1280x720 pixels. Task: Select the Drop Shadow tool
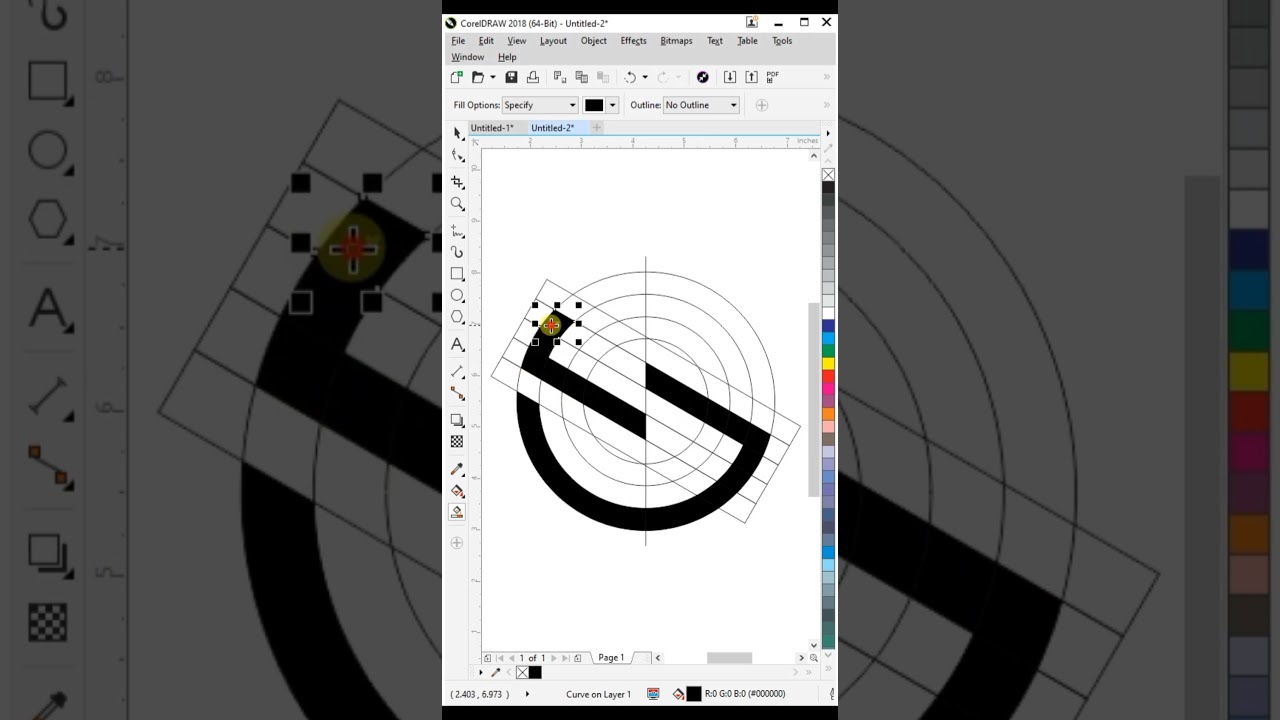click(x=457, y=420)
